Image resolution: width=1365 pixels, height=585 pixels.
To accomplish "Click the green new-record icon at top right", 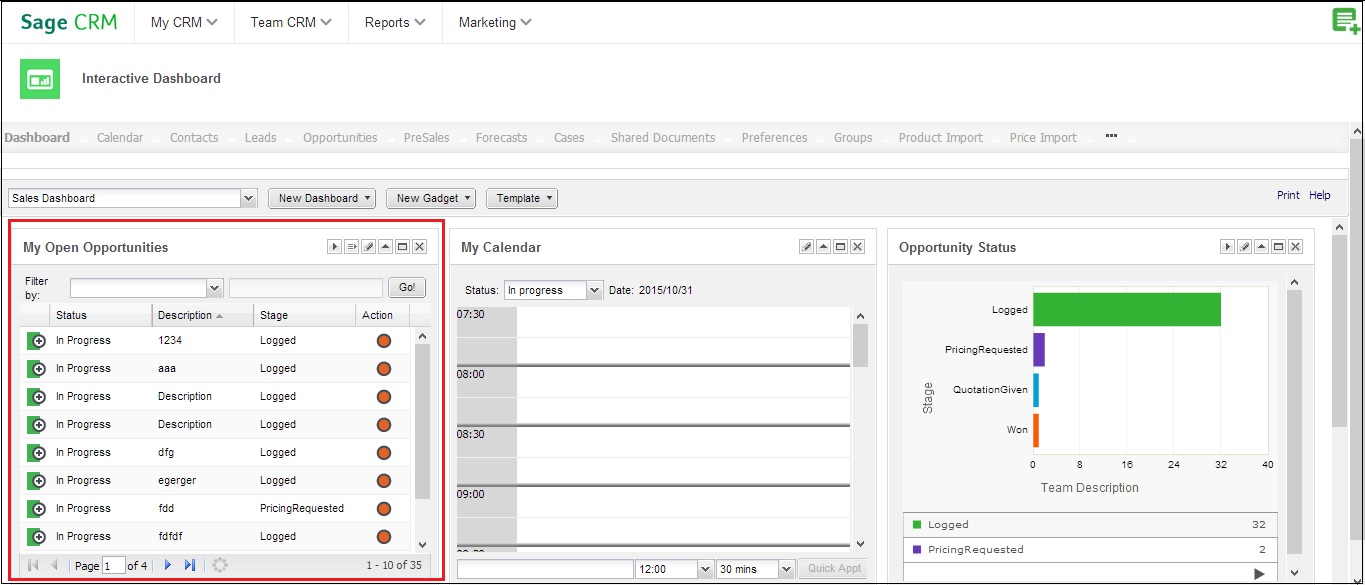I will coord(1346,21).
